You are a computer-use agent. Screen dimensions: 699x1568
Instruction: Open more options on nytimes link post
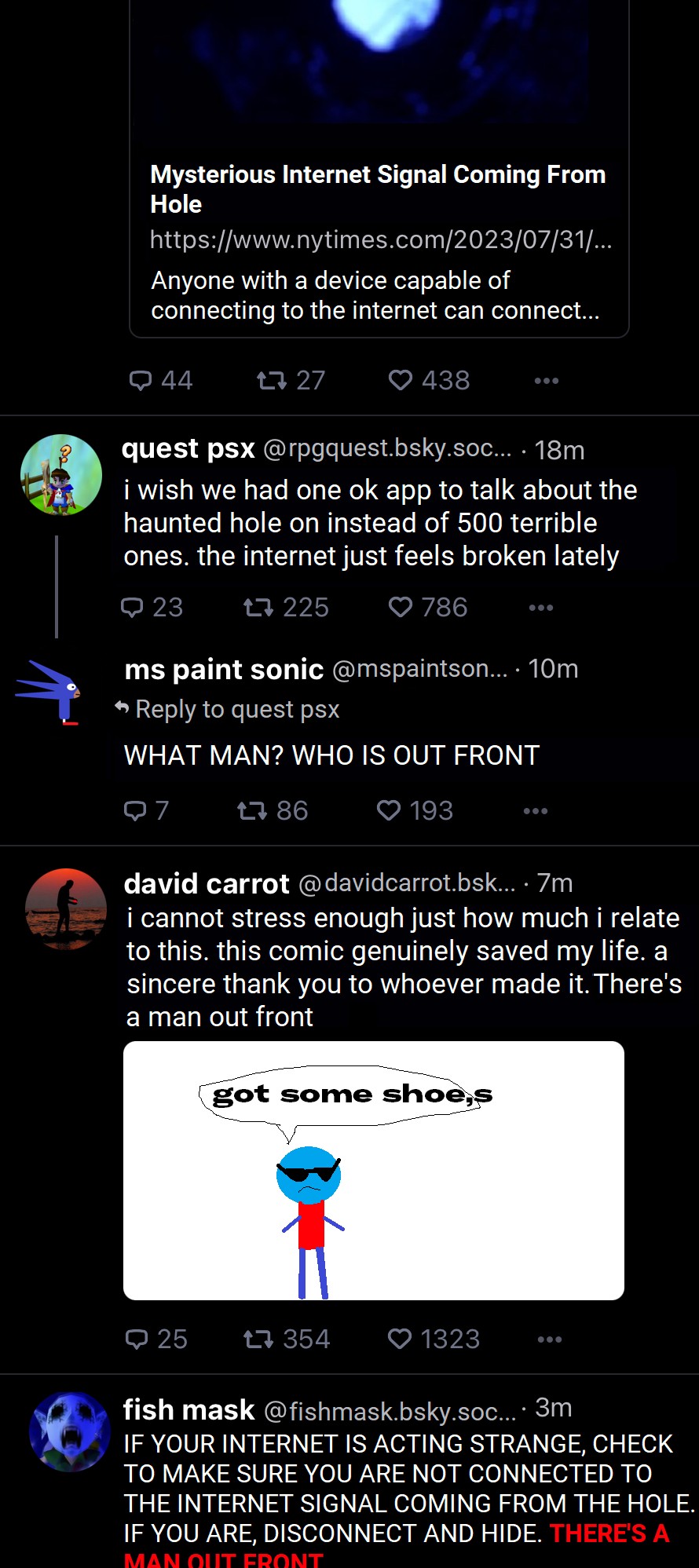[546, 381]
